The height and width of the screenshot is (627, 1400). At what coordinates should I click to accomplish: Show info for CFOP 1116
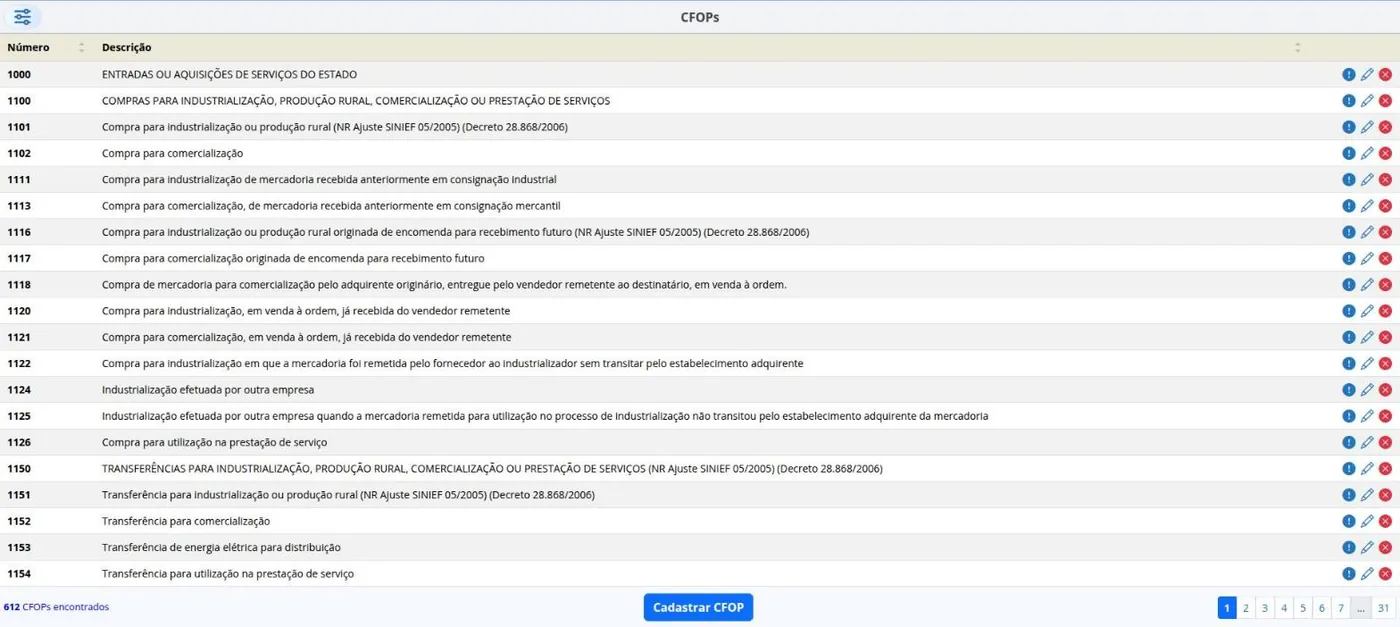click(1349, 232)
